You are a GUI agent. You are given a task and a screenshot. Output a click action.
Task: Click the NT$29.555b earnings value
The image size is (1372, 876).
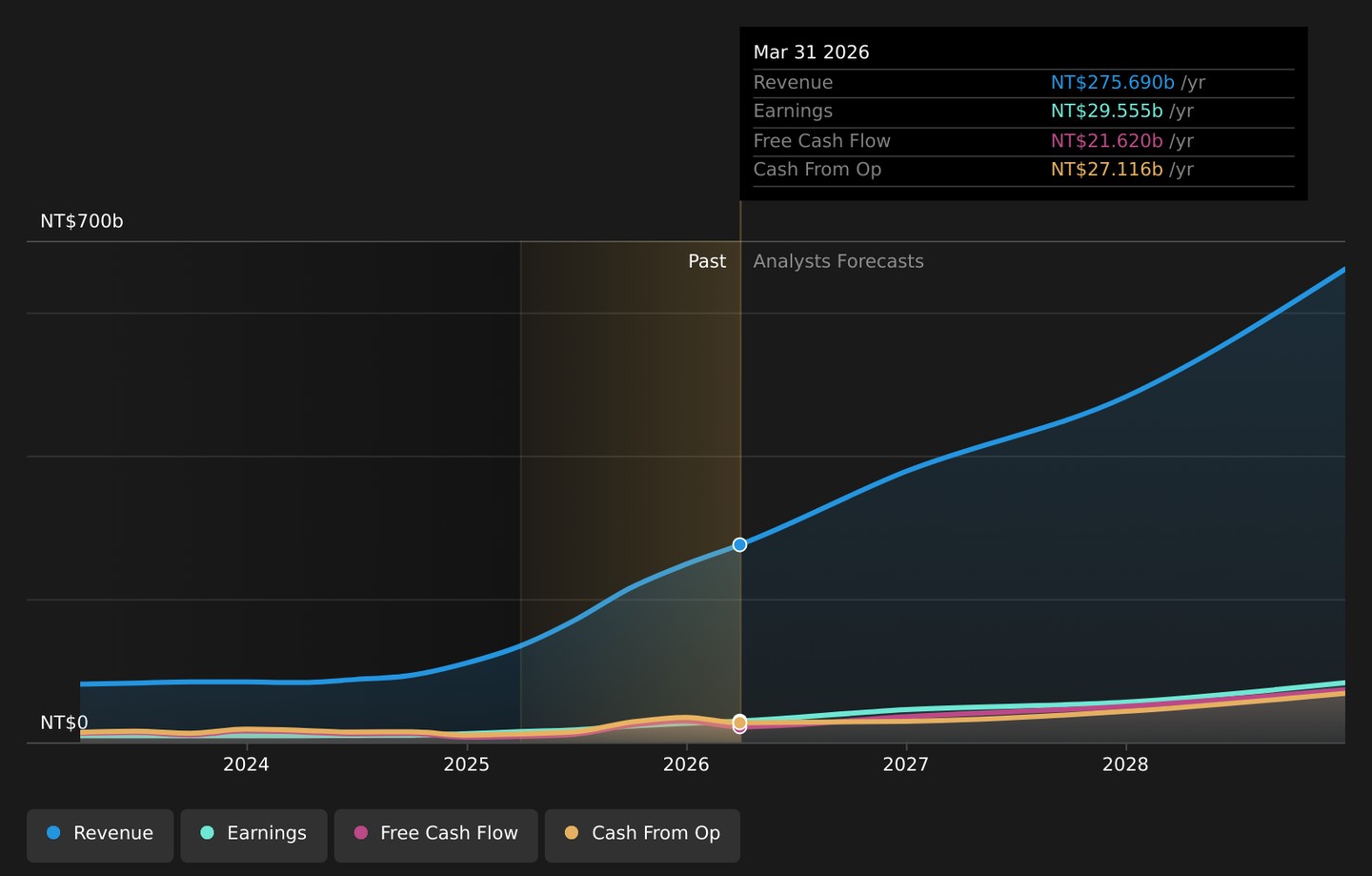[x=1107, y=112]
